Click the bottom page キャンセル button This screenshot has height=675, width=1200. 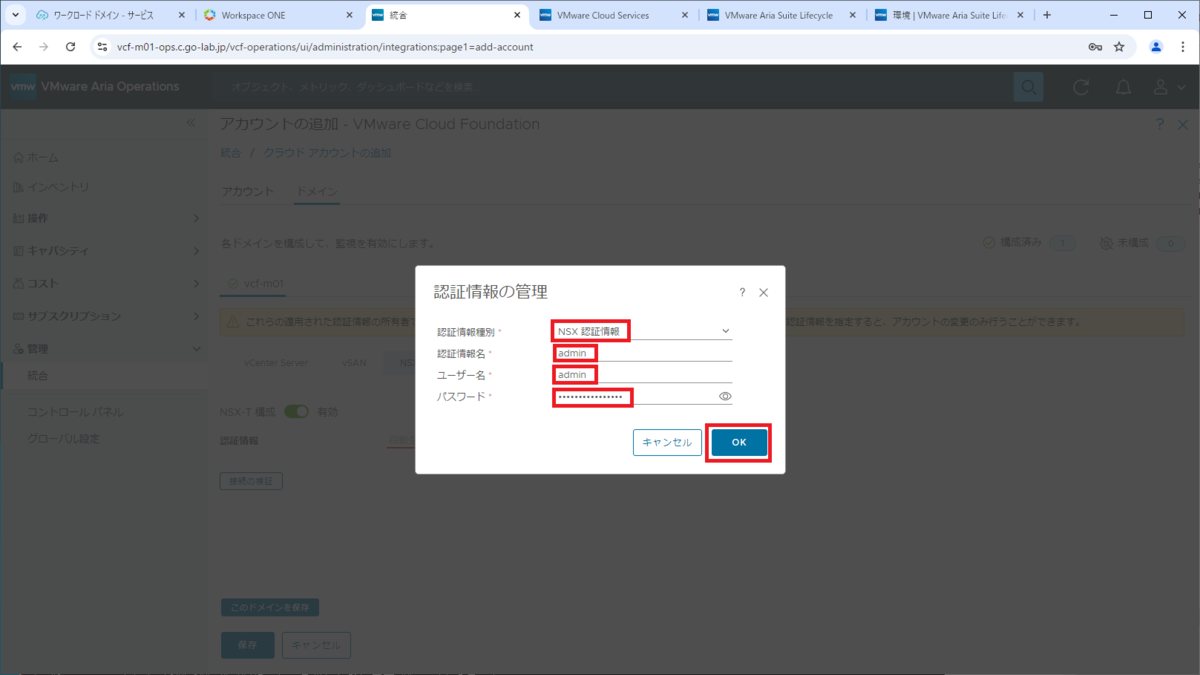point(316,645)
